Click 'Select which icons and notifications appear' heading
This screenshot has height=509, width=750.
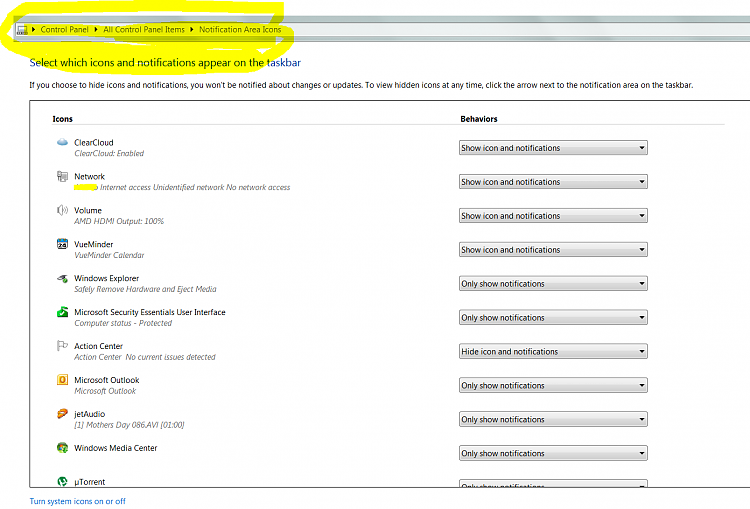coord(165,62)
